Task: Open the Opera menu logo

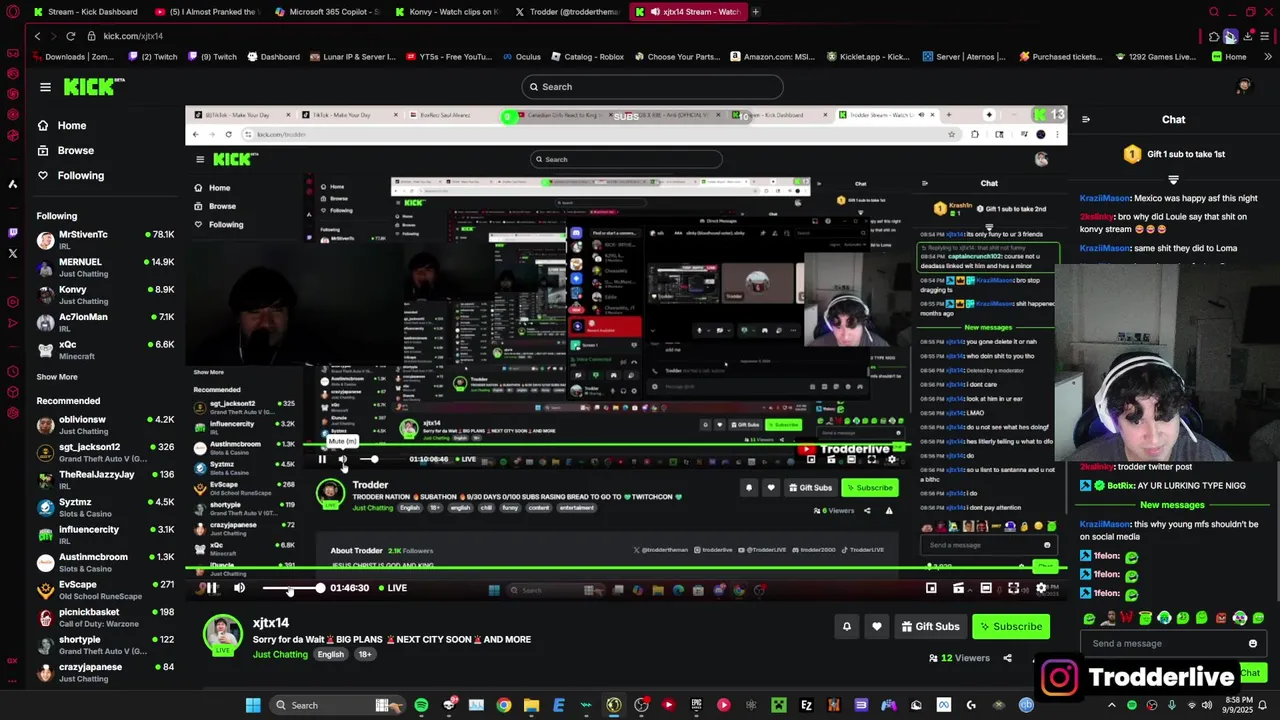Action: (x=12, y=12)
